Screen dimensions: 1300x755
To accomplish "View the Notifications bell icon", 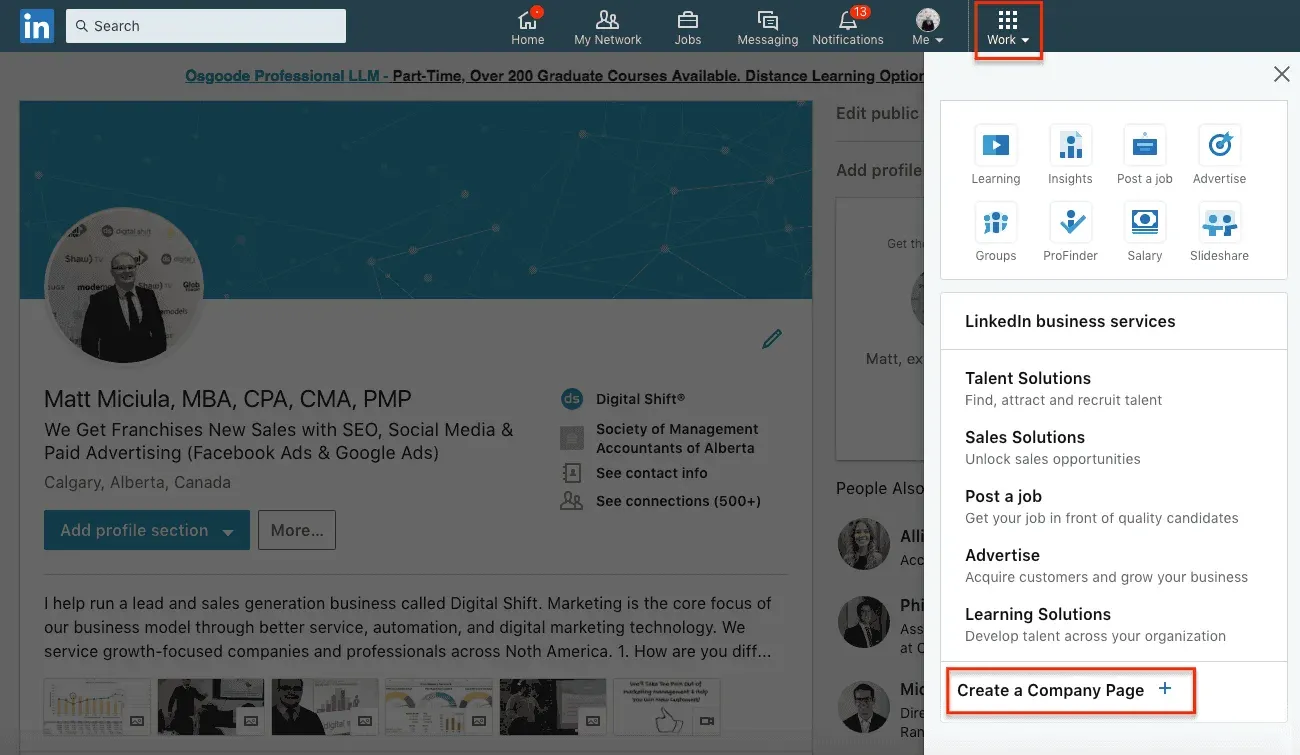I will pos(847,26).
